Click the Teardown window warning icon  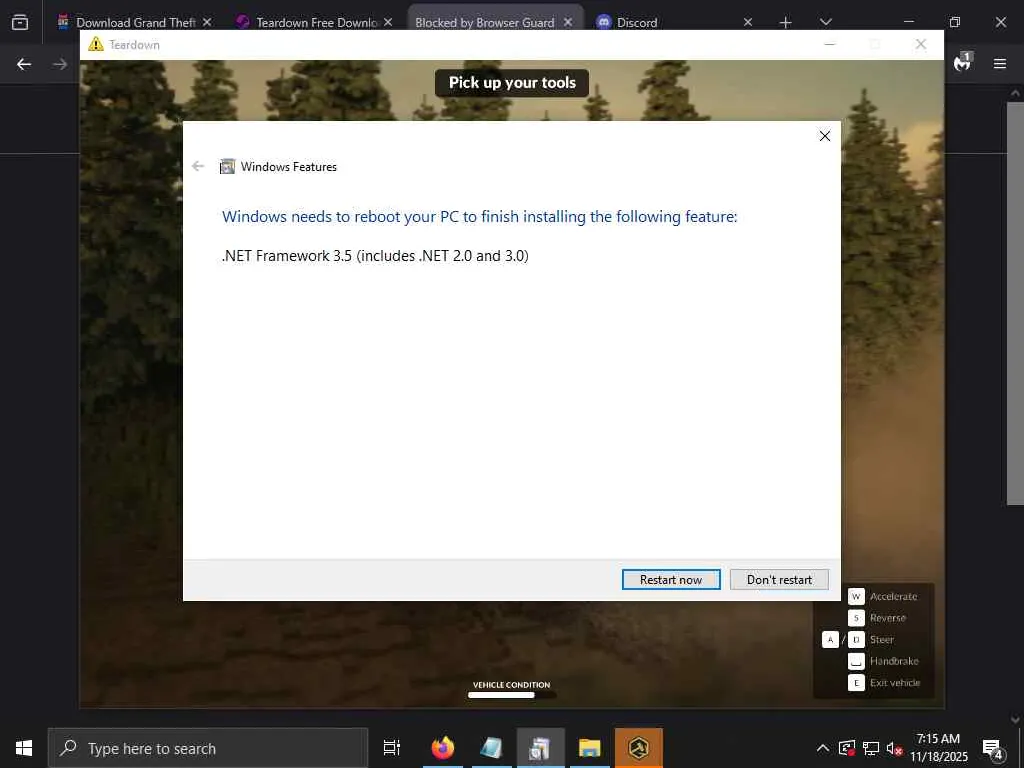tap(96, 44)
